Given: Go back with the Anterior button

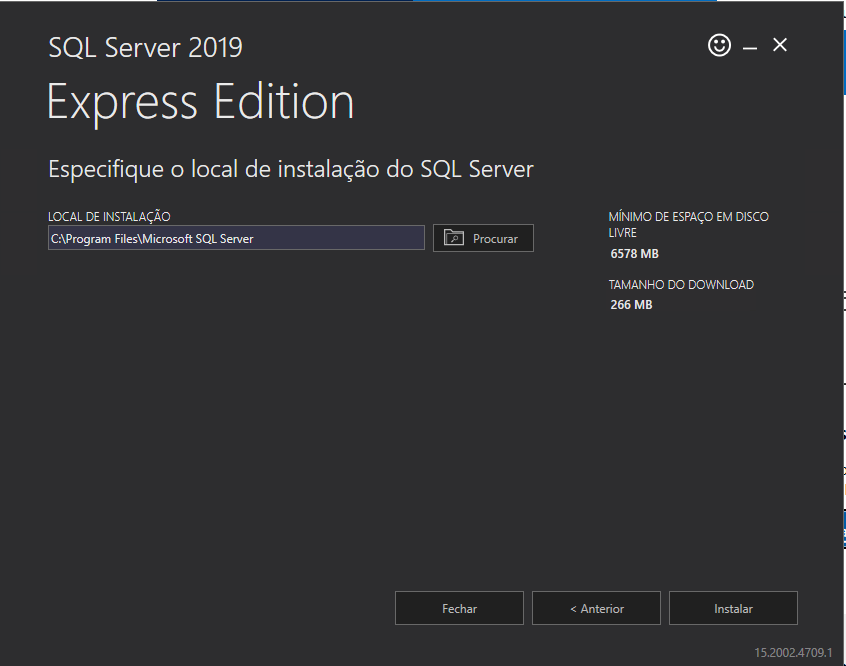Looking at the screenshot, I should coord(596,608).
